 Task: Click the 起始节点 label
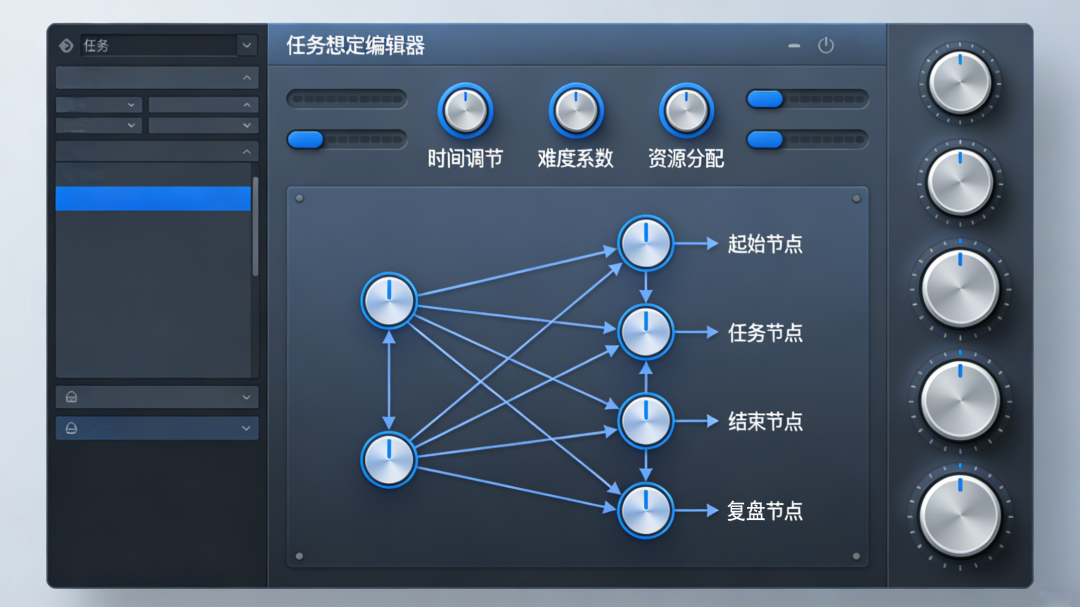pos(765,244)
